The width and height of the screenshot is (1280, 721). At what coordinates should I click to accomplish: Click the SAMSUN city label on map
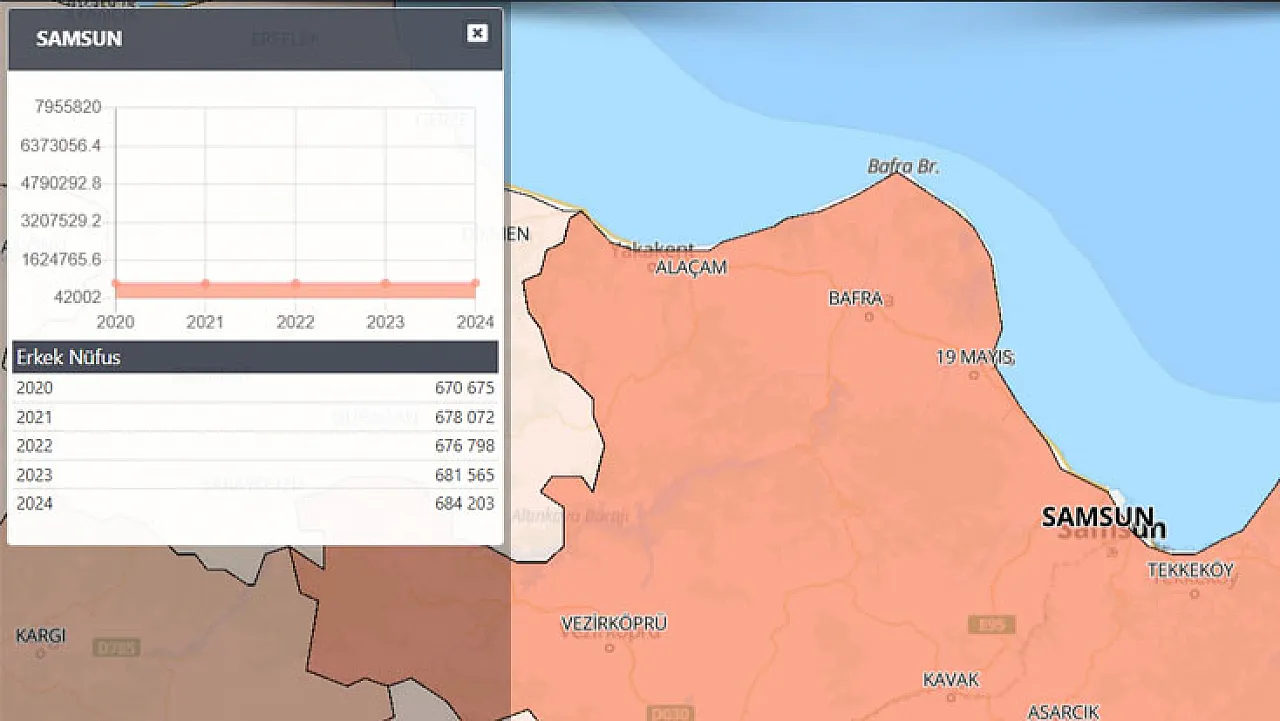click(x=1097, y=517)
